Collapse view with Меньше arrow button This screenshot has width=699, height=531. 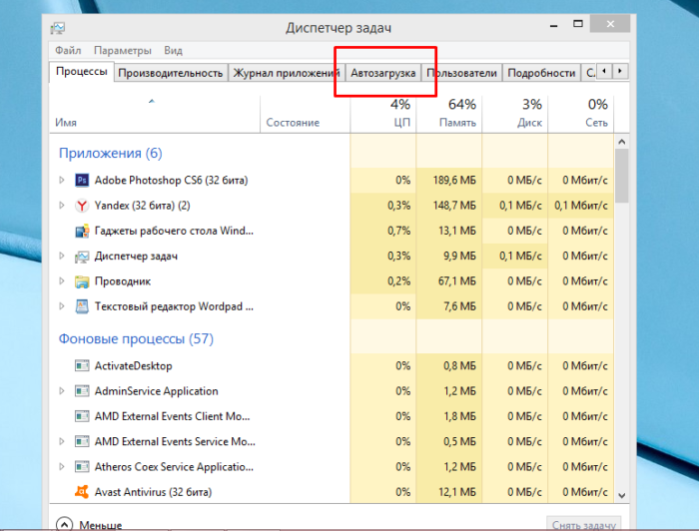[64, 524]
